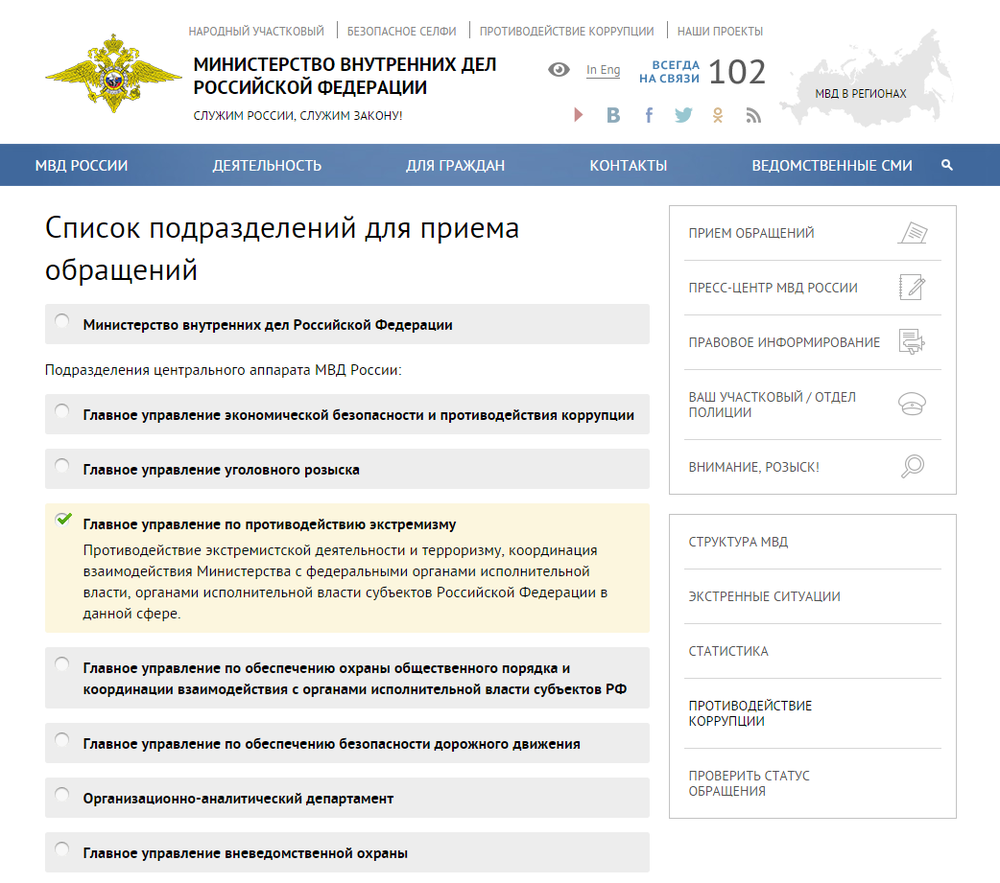Choose 'Министерство внутренних дел Российской Федерации' radio button
The image size is (1000, 883).
(62, 322)
